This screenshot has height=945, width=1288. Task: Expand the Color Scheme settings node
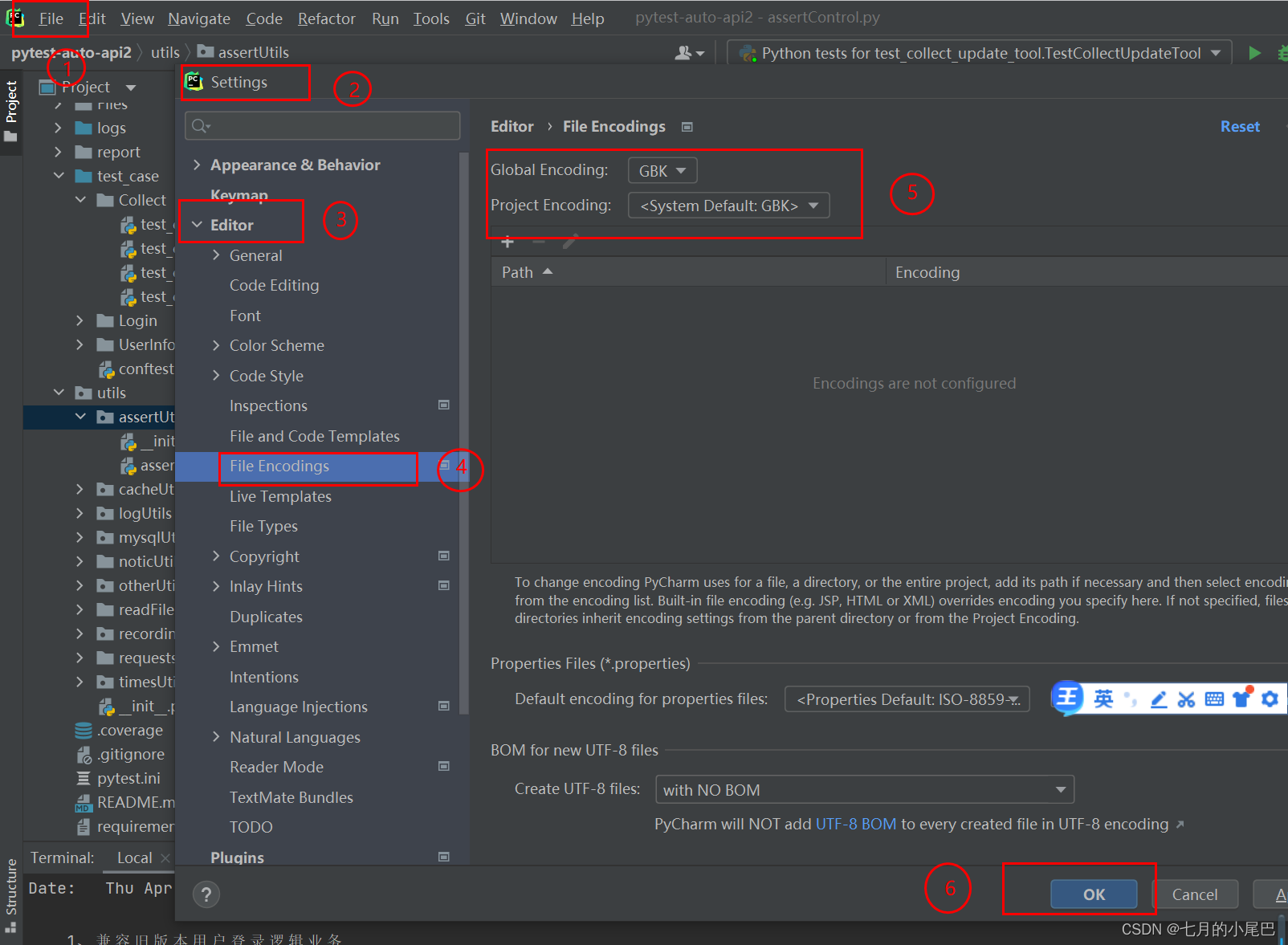pyautogui.click(x=216, y=345)
